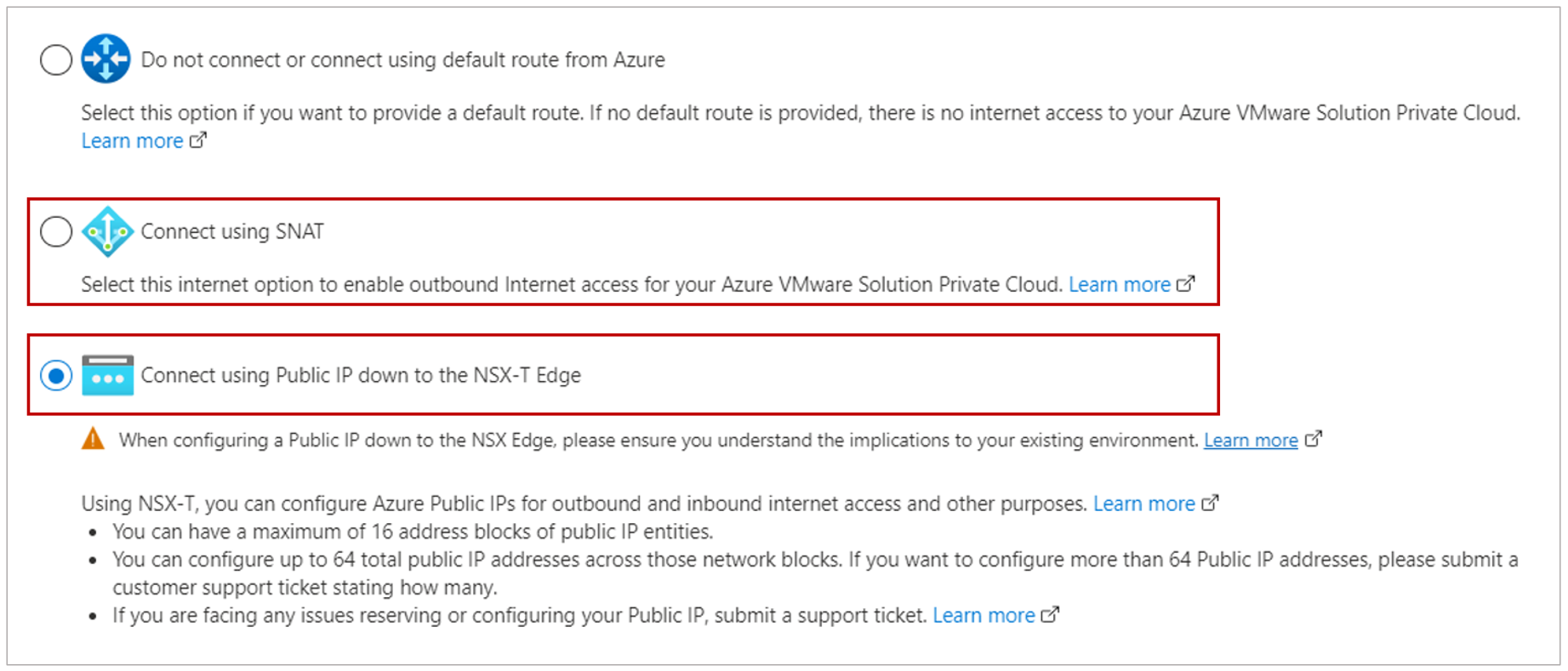The width and height of the screenshot is (1568, 671).
Task: Click Connect using Public IP label text
Action: pos(361,375)
